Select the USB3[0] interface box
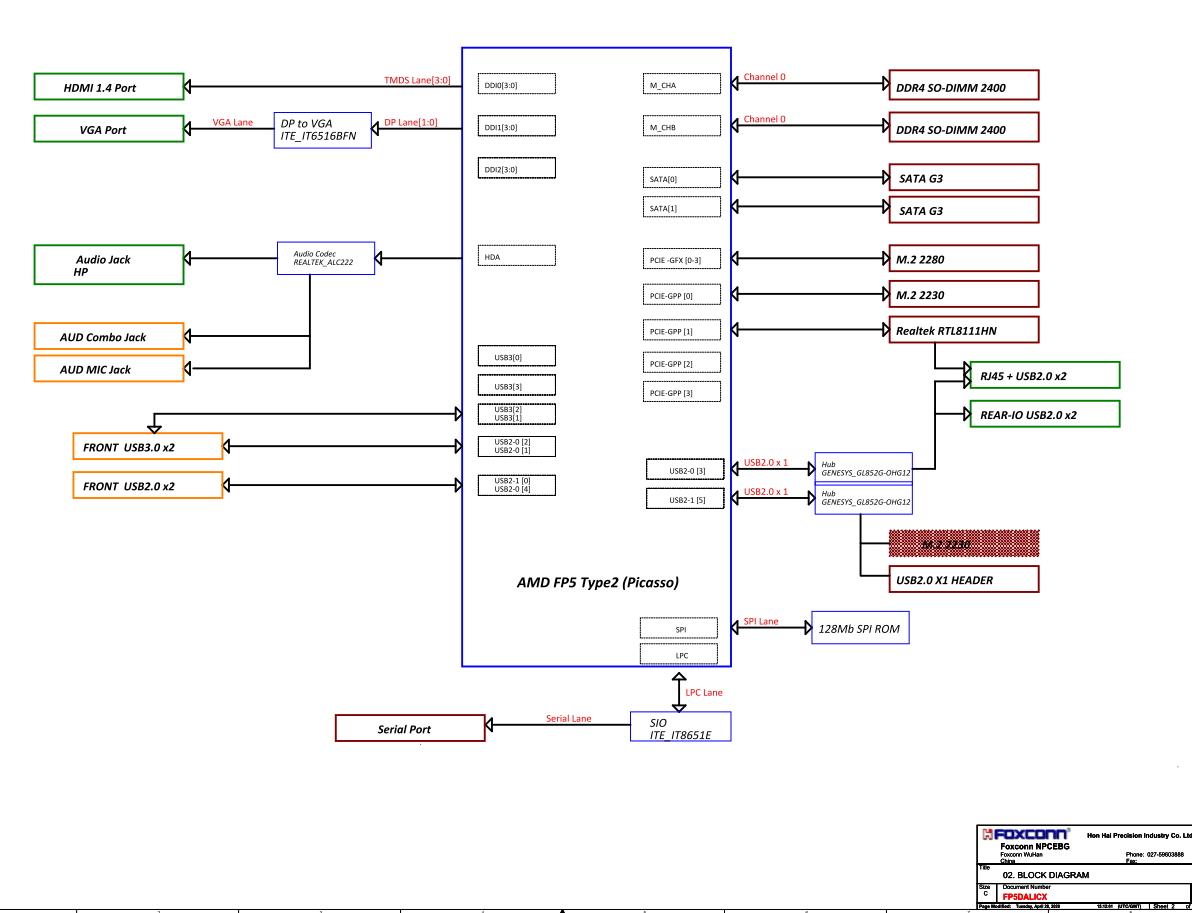 click(516, 356)
